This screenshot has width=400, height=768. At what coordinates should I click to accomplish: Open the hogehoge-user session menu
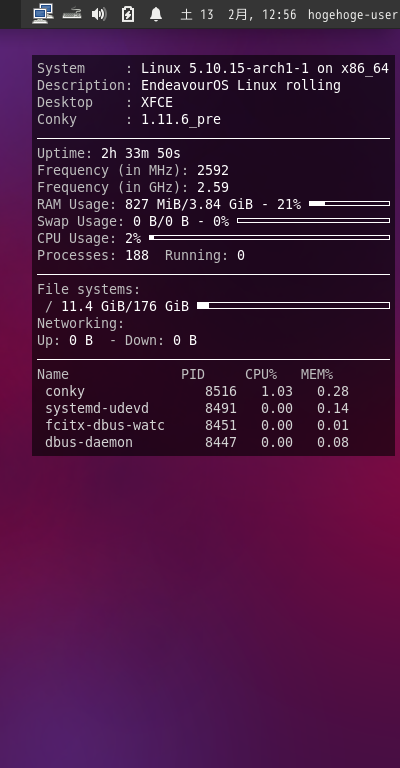coord(353,15)
